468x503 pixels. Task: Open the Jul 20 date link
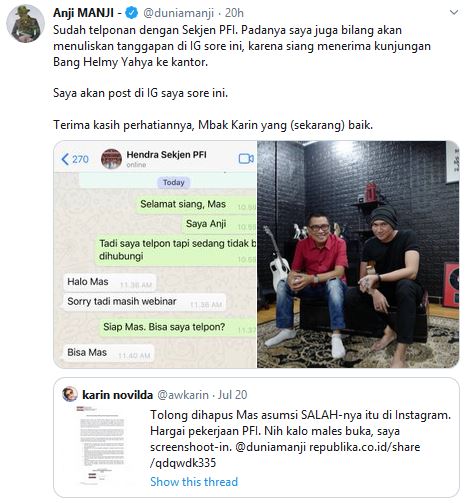tap(233, 395)
